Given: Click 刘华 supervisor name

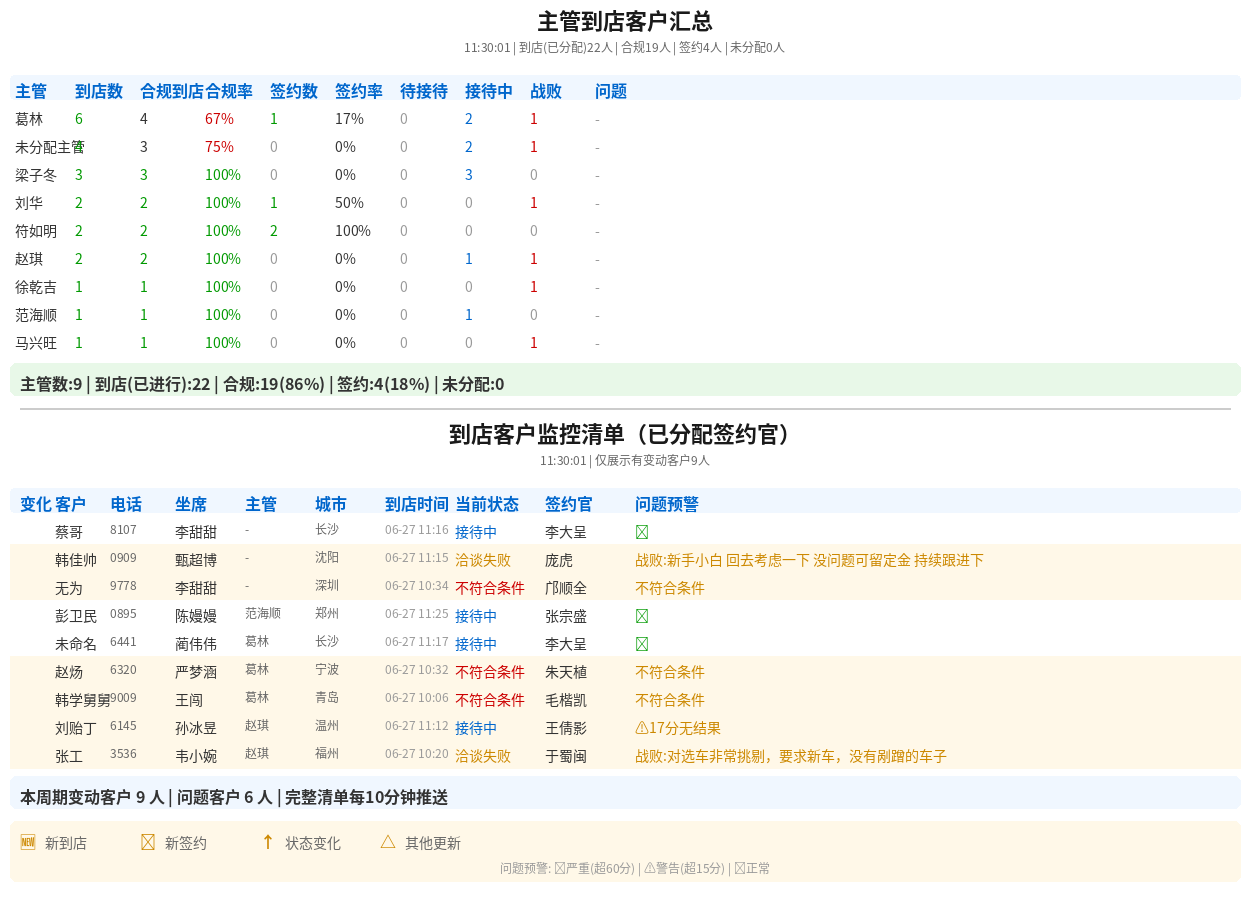Looking at the screenshot, I should 29,203.
